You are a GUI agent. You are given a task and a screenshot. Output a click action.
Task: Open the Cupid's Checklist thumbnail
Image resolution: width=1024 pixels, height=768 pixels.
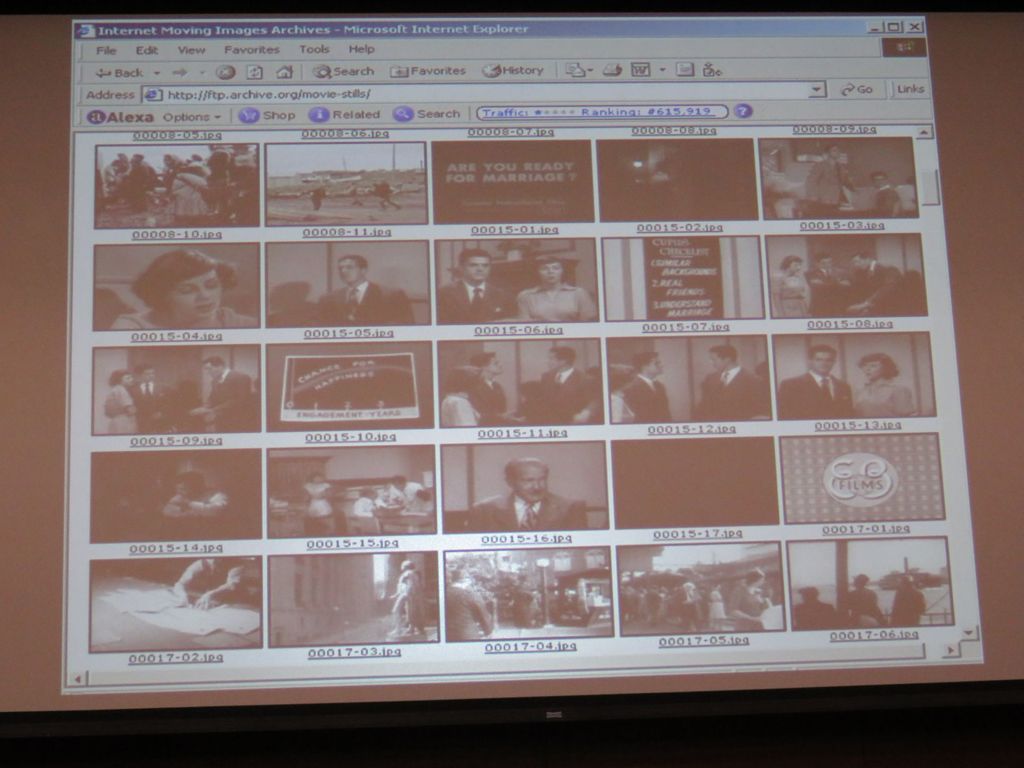682,279
